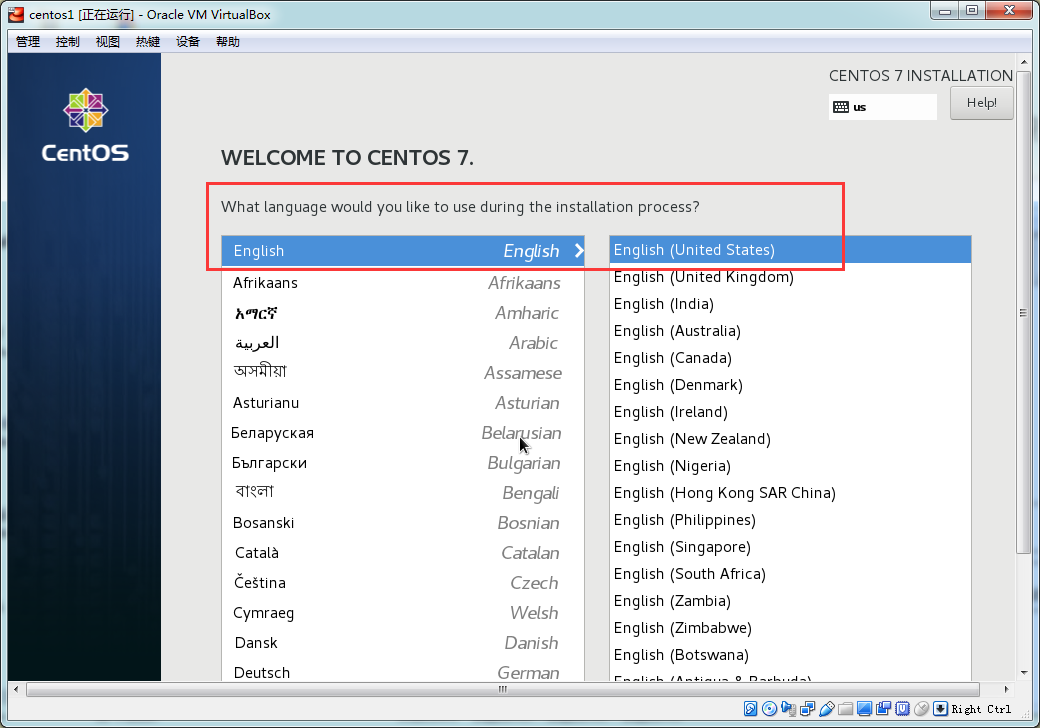Select English (Hong Kong SAR China) locale
The width and height of the screenshot is (1040, 728).
pyautogui.click(x=790, y=493)
